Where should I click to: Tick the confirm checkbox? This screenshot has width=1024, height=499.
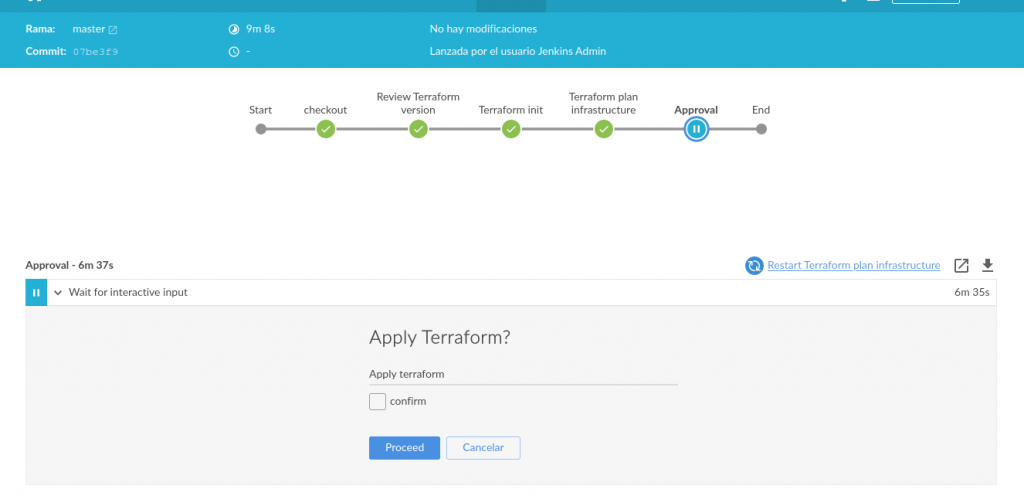coord(377,401)
